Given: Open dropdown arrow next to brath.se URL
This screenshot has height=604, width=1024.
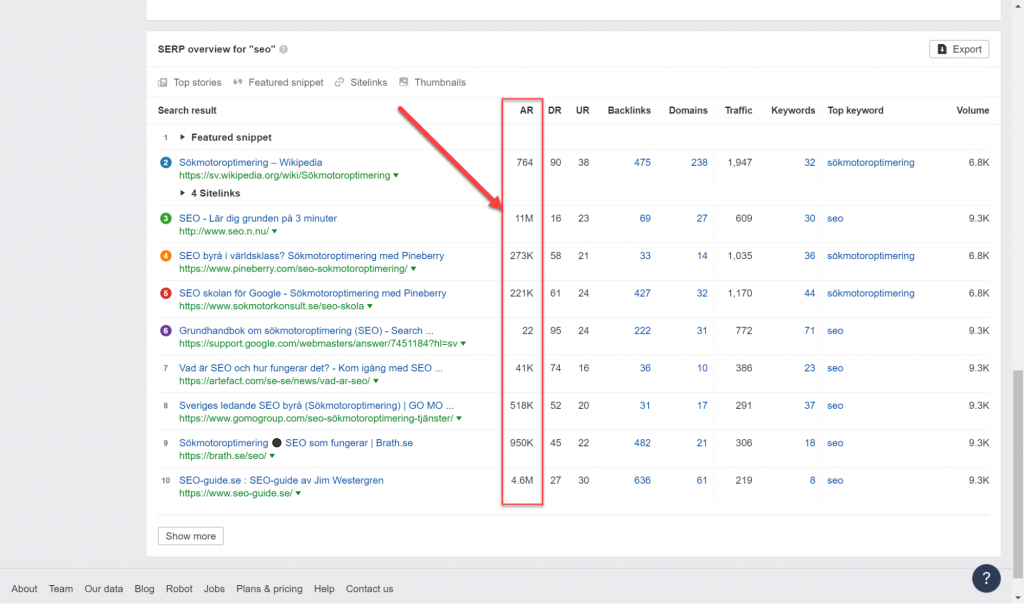Looking at the screenshot, I should click(272, 456).
